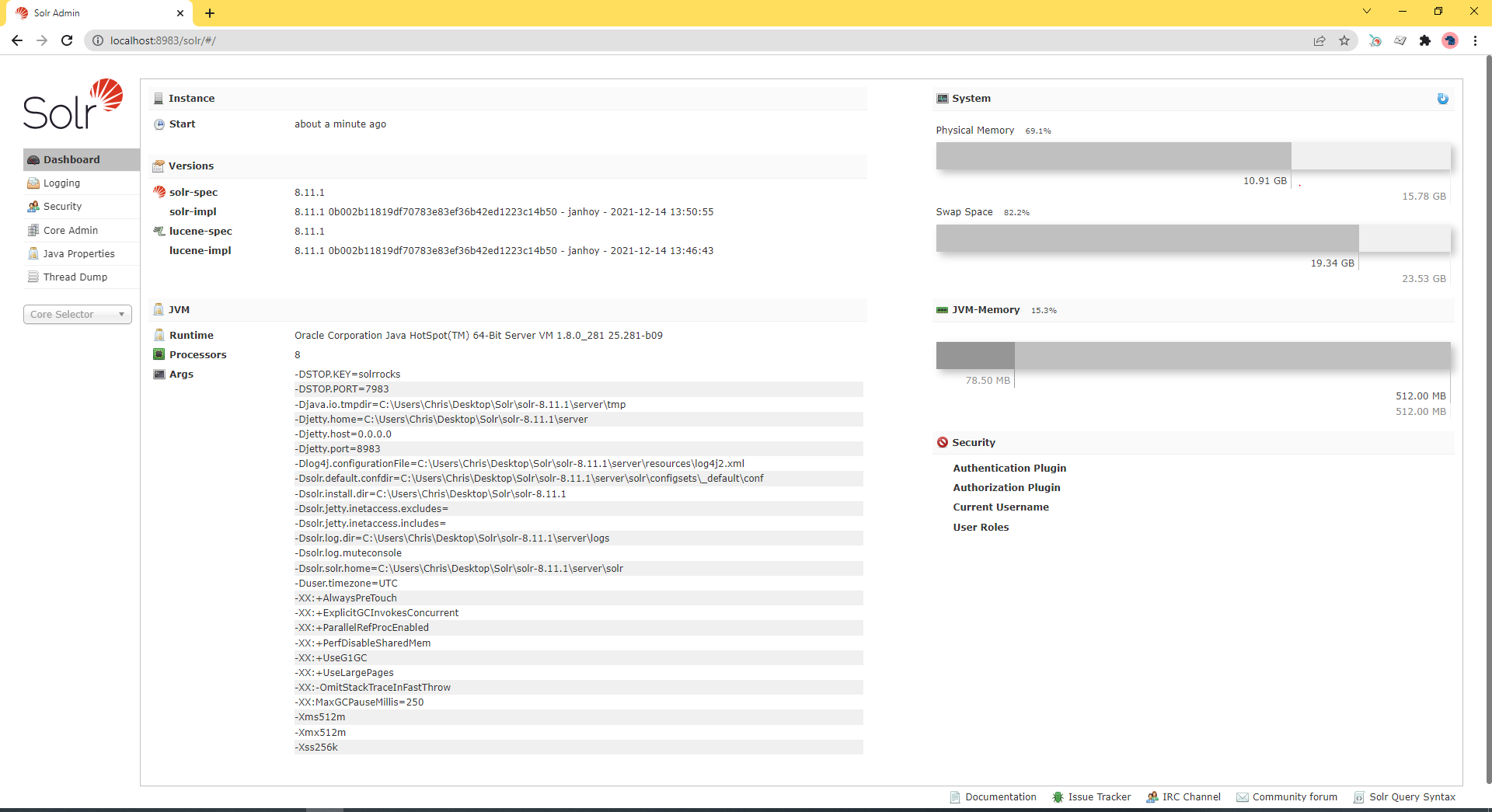
Task: Click the Args terminal icon
Action: [x=159, y=374]
